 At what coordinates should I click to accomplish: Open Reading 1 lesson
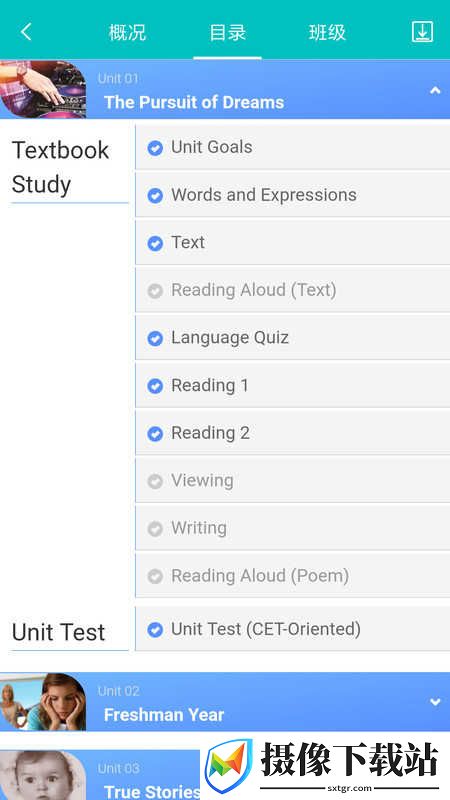(x=292, y=386)
